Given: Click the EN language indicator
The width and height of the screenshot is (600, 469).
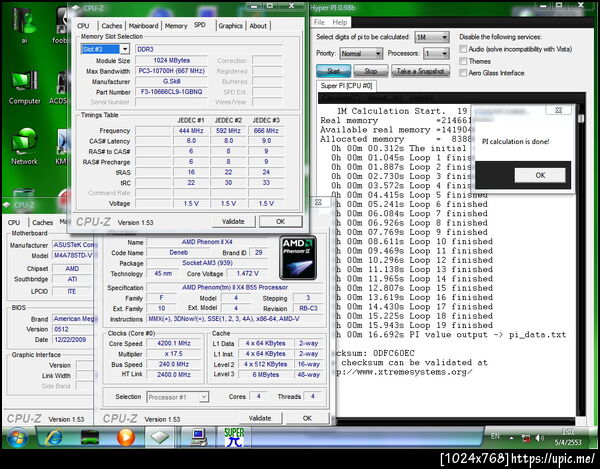Looking at the screenshot, I should coord(495,436).
